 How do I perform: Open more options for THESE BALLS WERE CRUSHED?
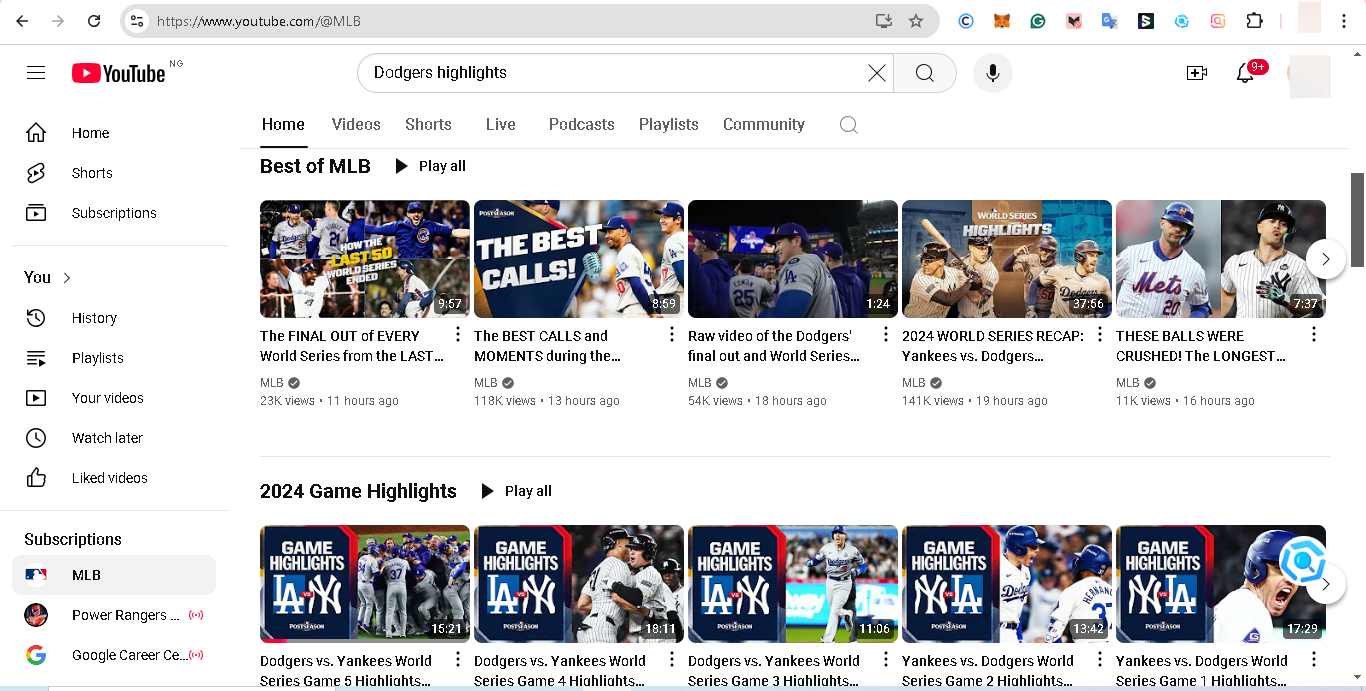click(1314, 335)
